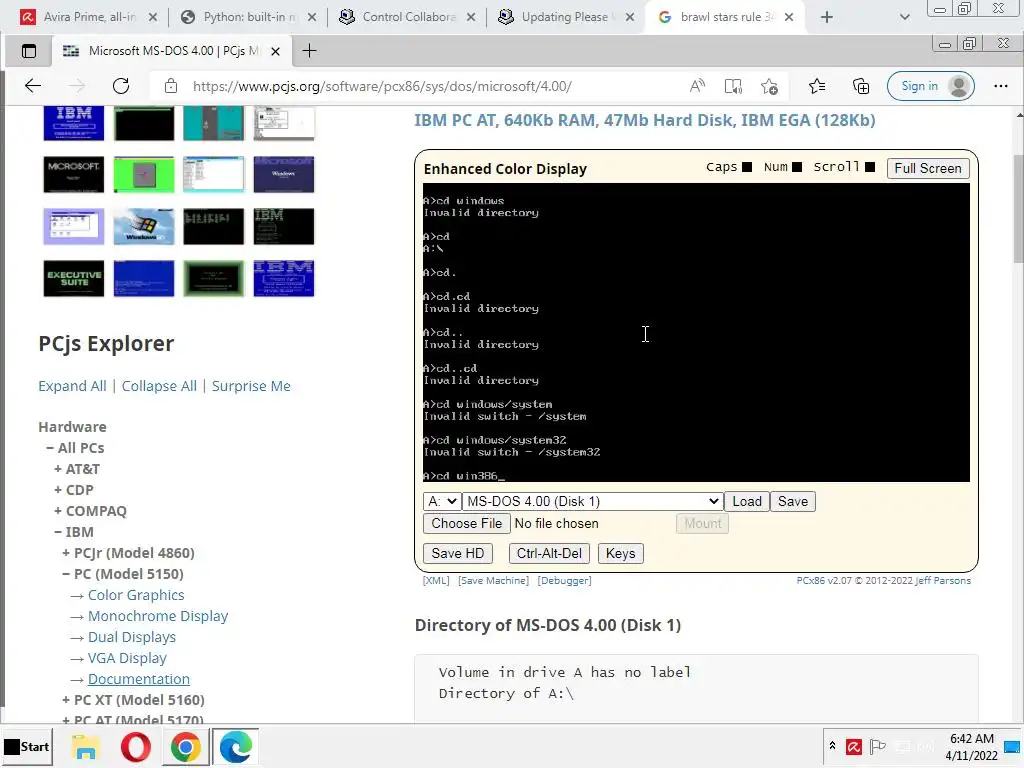1024x768 pixels.
Task: Switch to brawl stars rule tab
Action: (725, 17)
